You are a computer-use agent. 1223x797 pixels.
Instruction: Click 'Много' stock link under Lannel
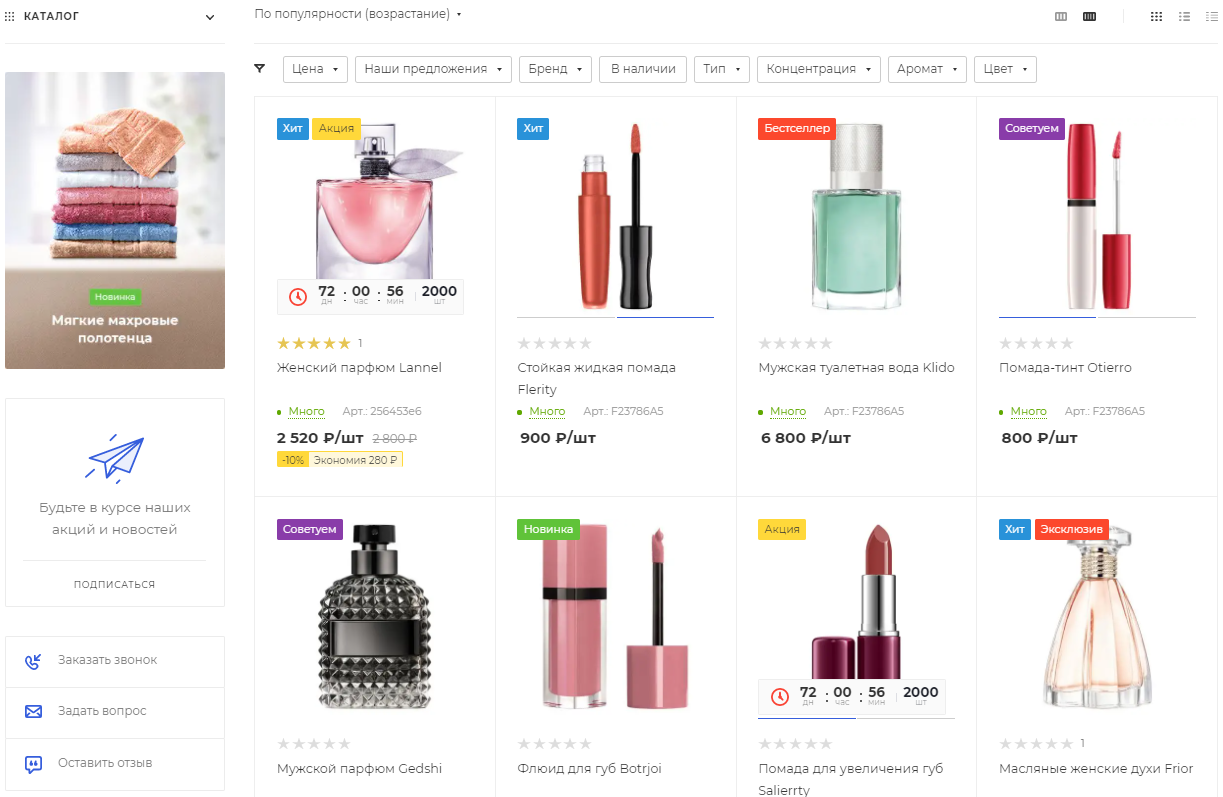(306, 412)
